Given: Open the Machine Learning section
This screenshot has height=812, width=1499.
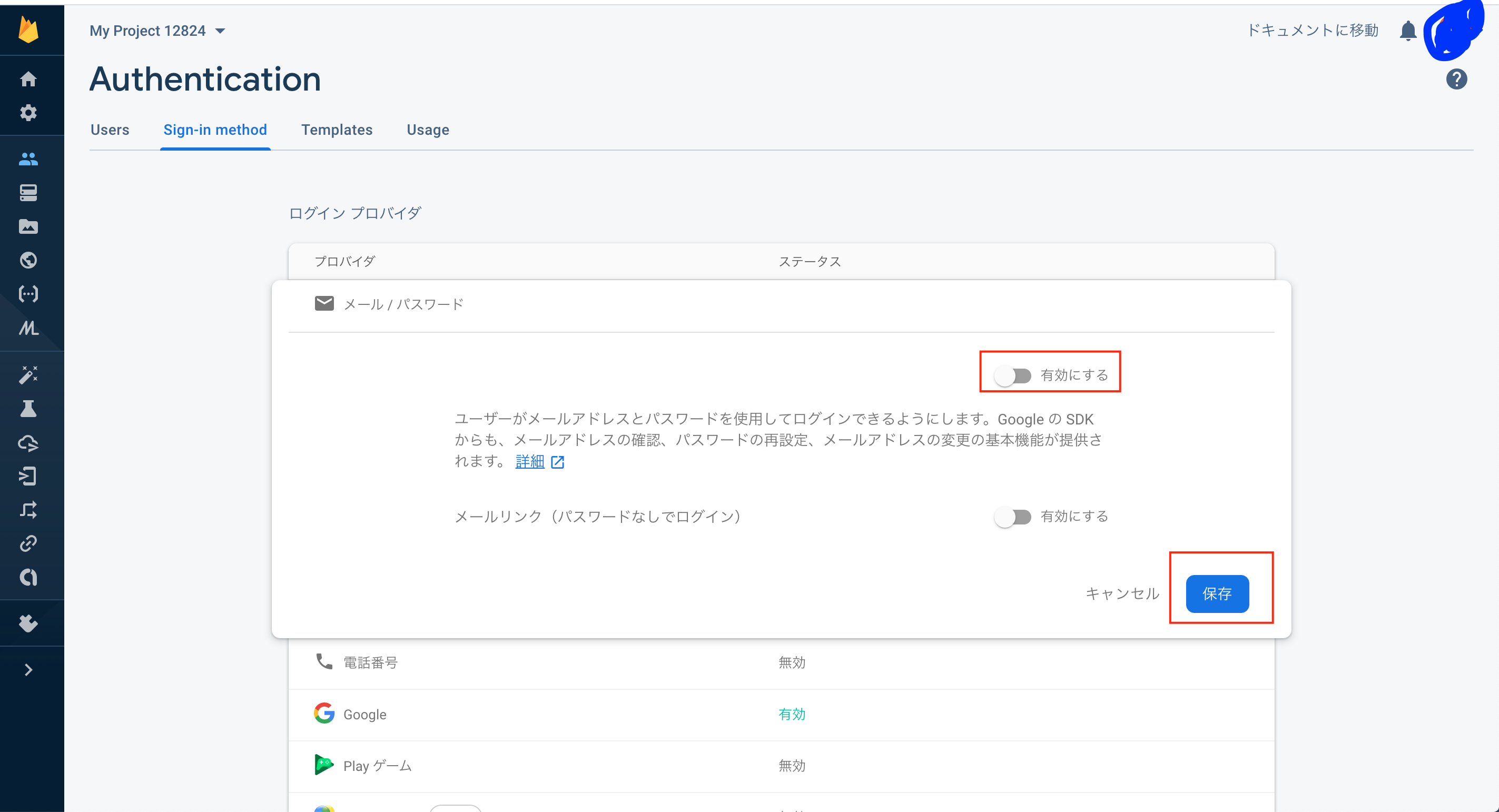Looking at the screenshot, I should coord(28,328).
